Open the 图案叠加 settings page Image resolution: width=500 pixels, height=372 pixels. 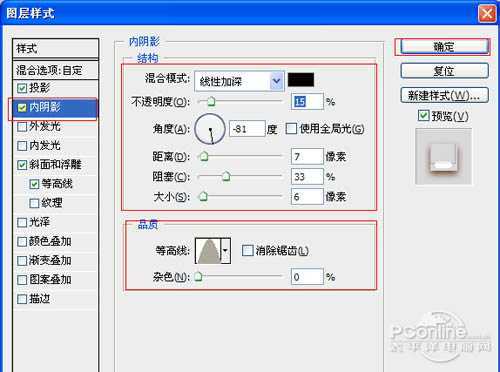[x=50, y=280]
